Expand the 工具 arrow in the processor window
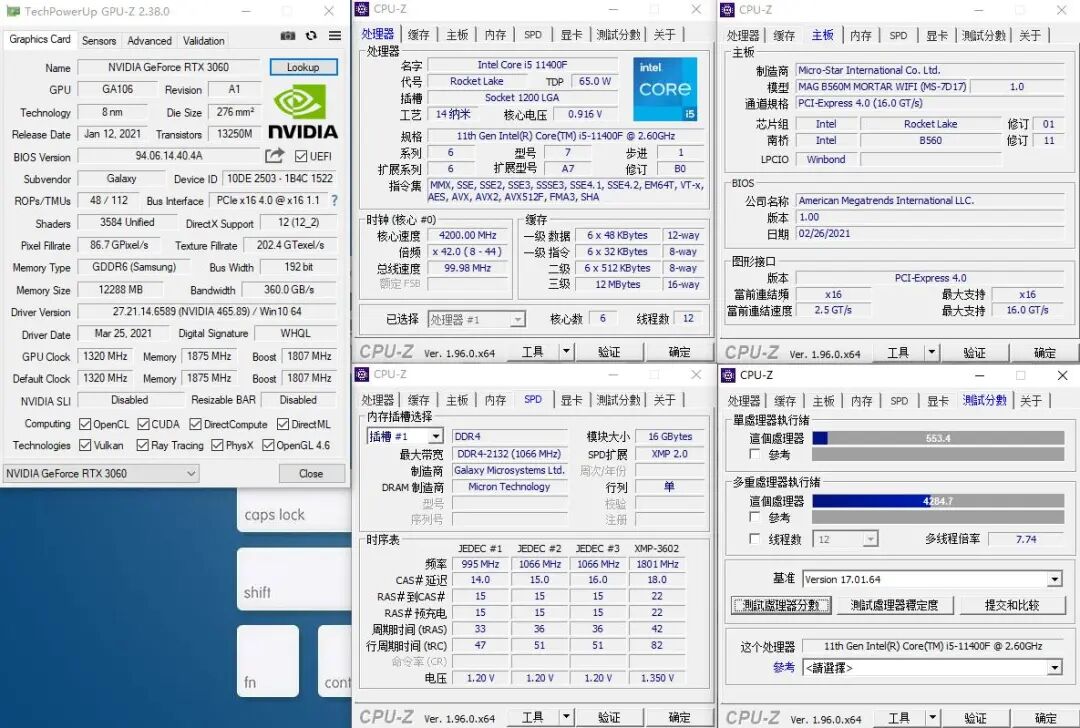The height and width of the screenshot is (728, 1080). point(565,351)
